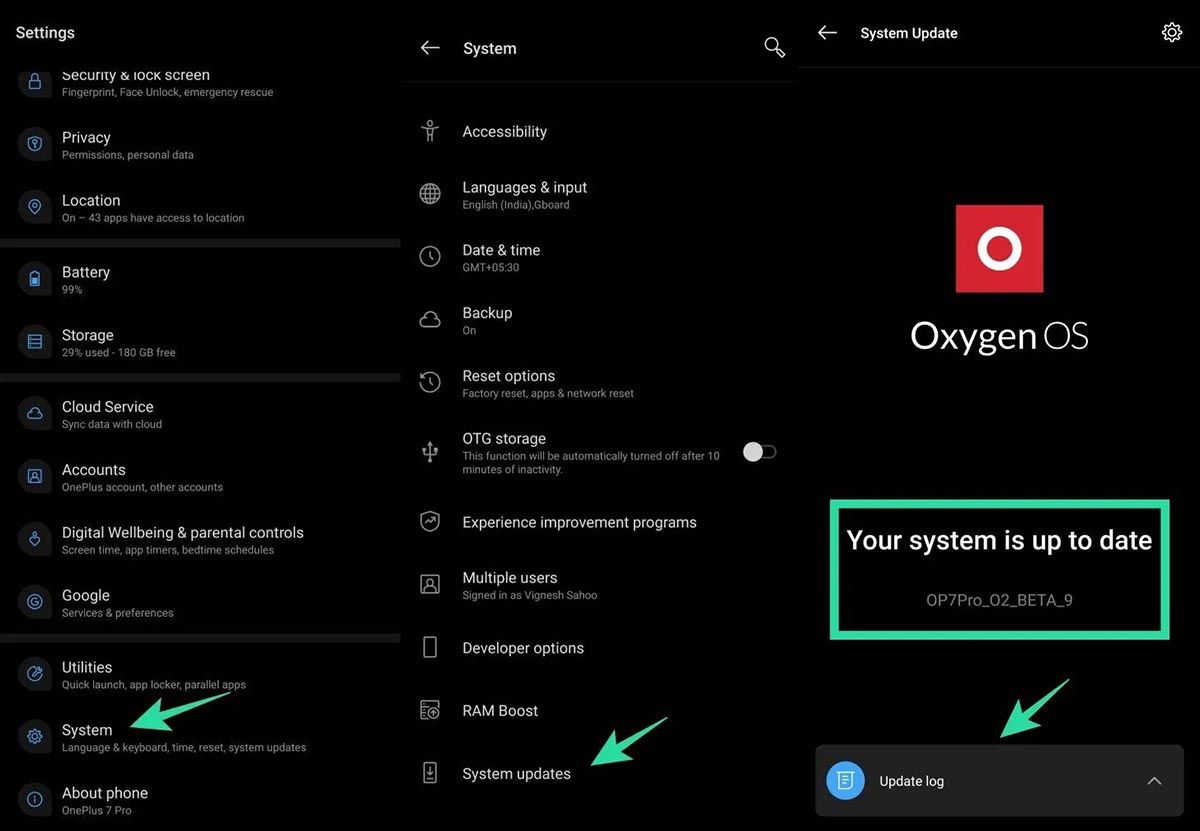The image size is (1200, 831).
Task: Tap the Update log document icon
Action: [x=845, y=781]
